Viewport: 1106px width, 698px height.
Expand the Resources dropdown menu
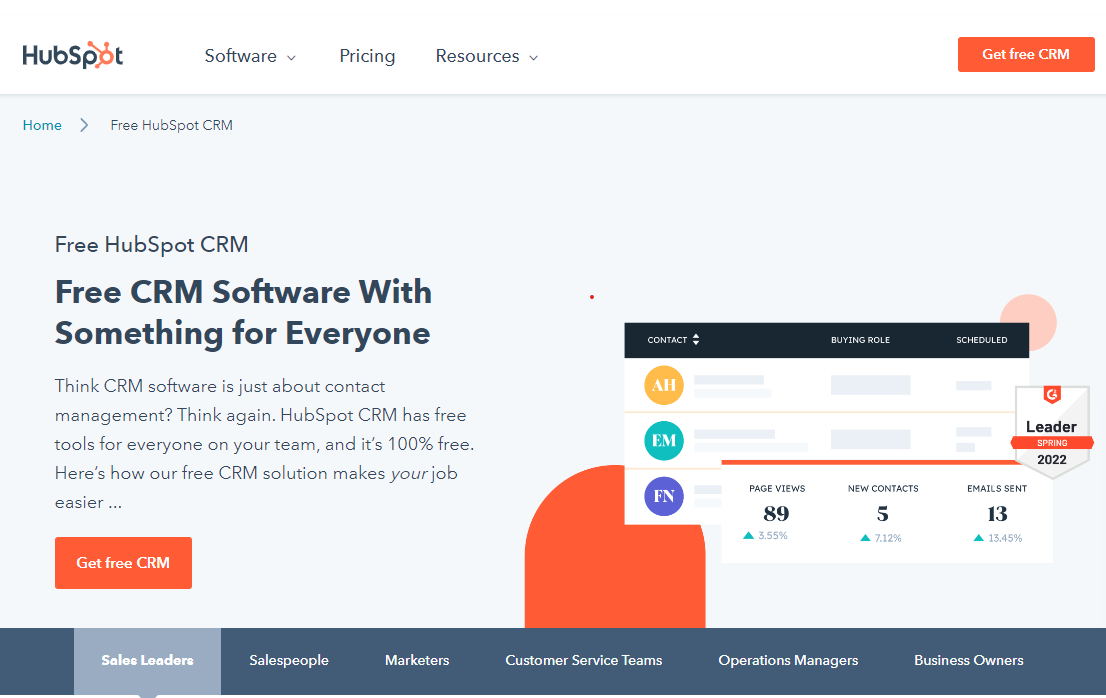point(487,56)
